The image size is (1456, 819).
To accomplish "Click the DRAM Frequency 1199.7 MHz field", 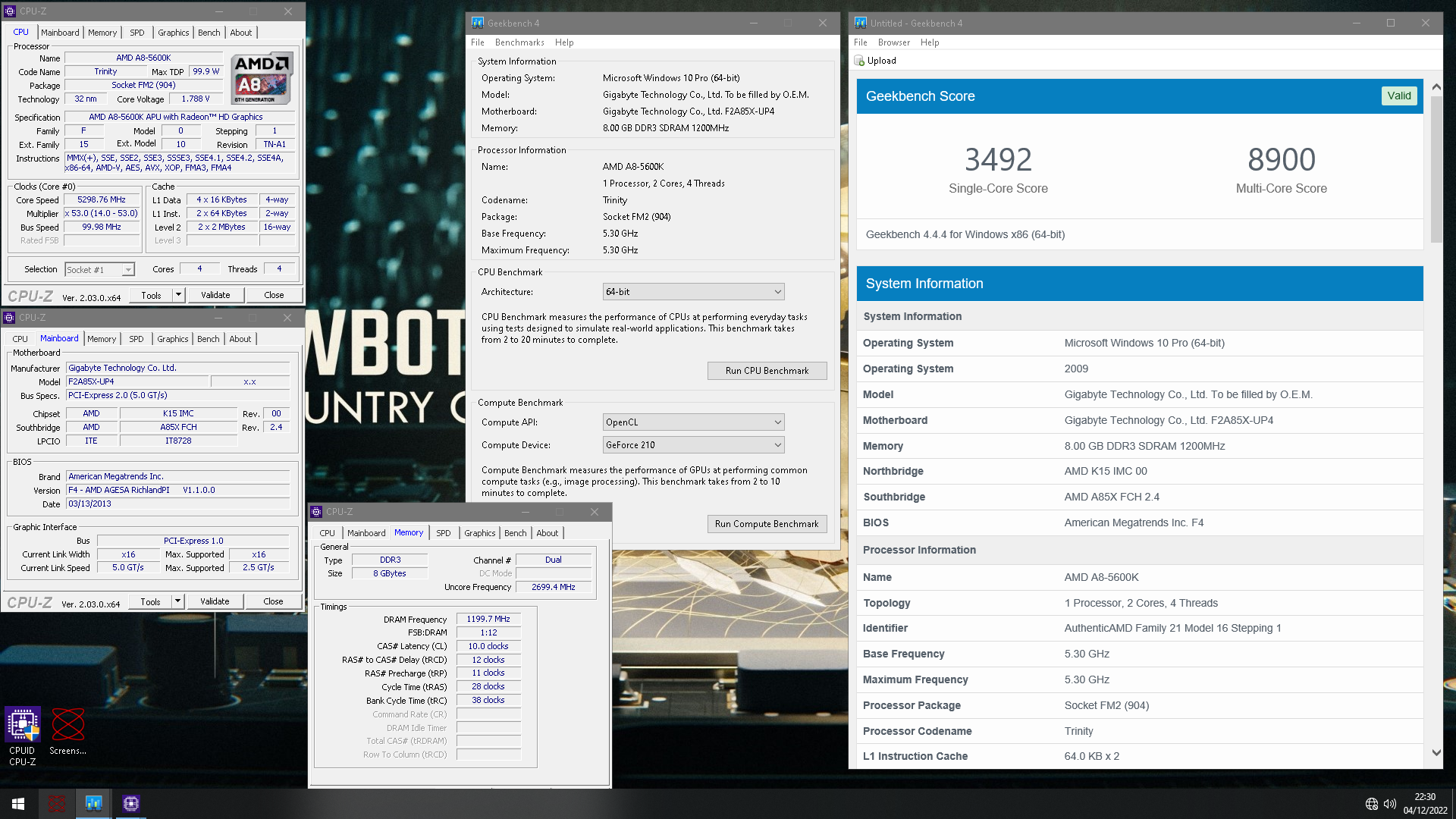I will tap(488, 620).
